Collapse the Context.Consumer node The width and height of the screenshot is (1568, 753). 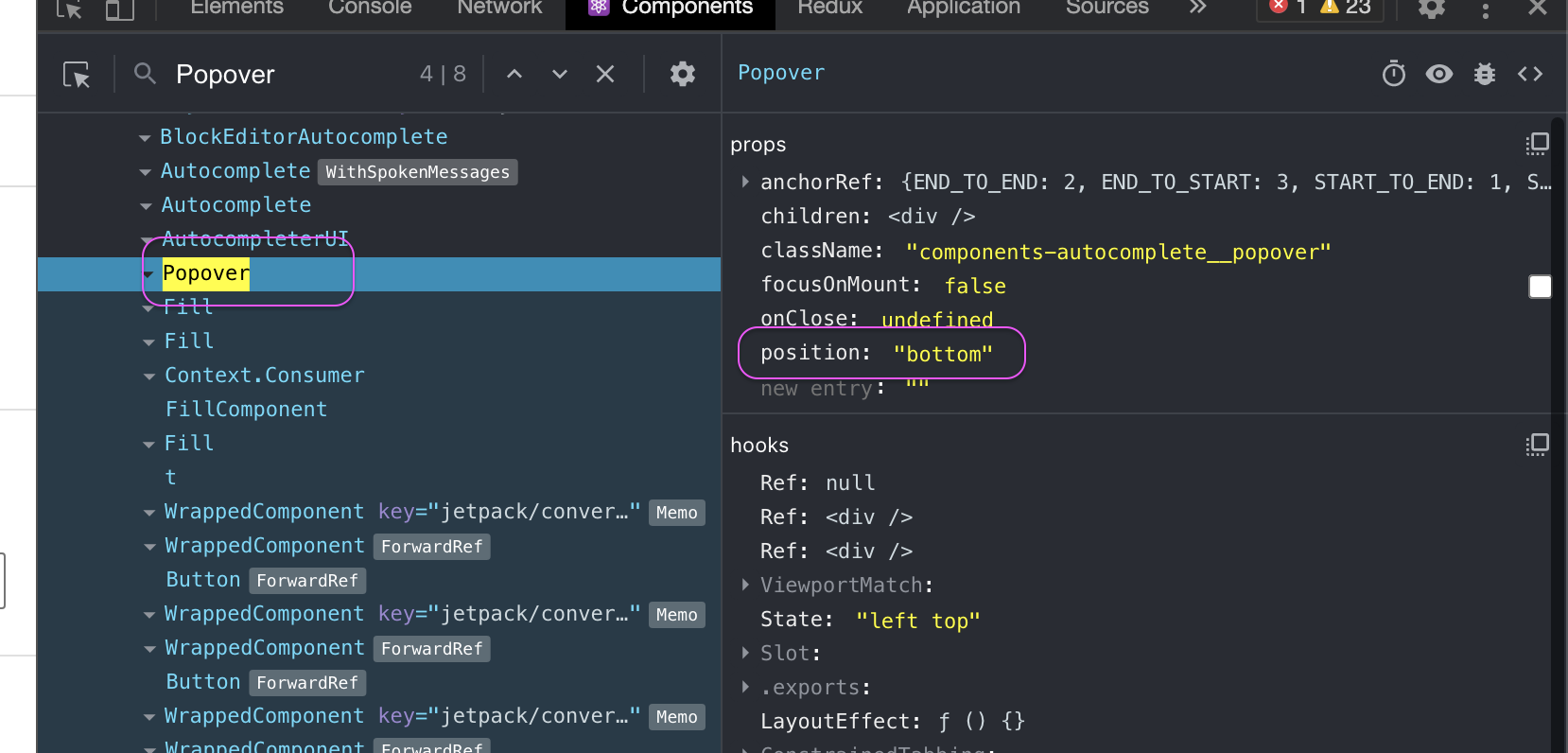tap(149, 376)
